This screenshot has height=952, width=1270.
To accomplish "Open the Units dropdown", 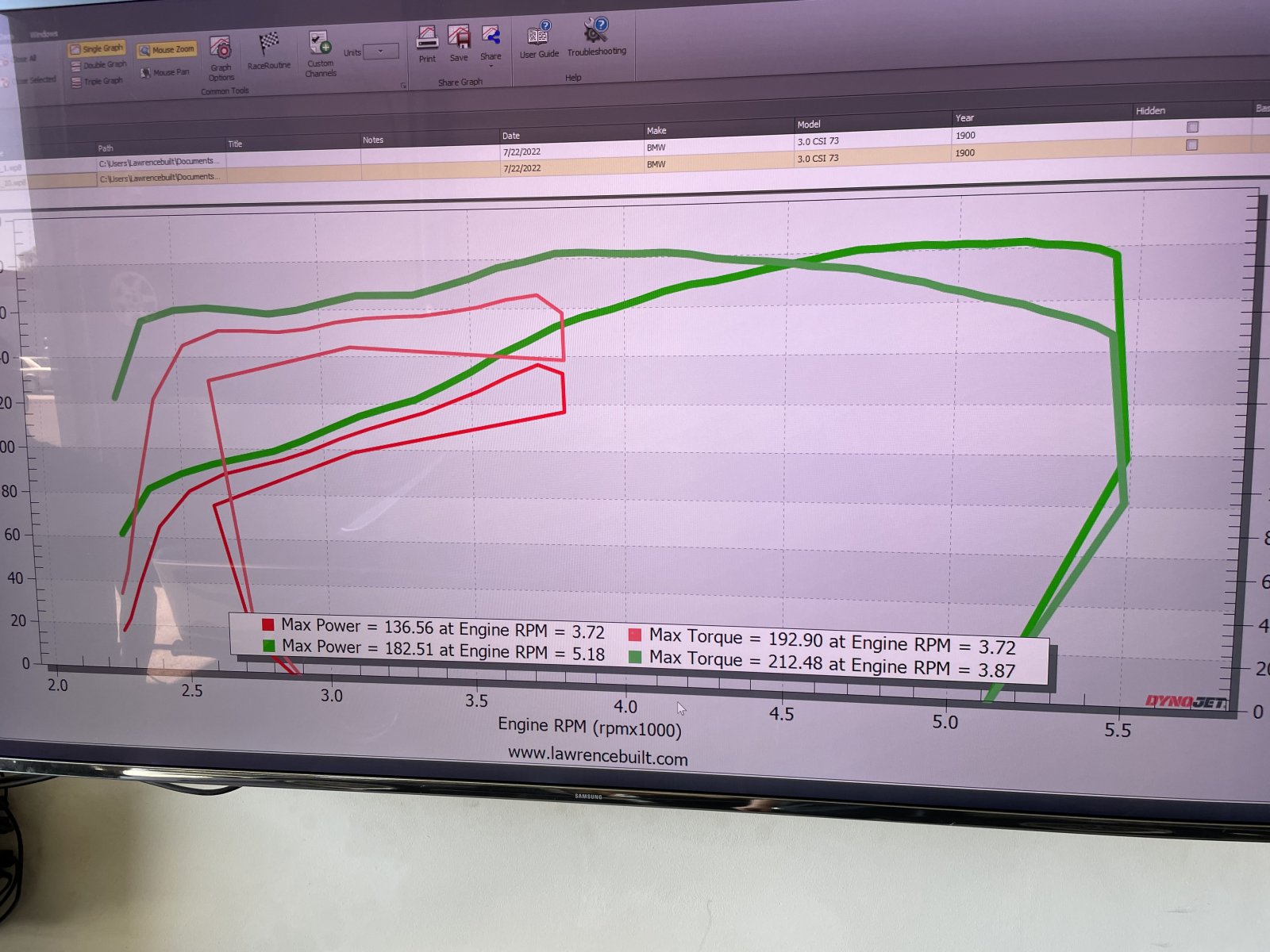I will [381, 52].
